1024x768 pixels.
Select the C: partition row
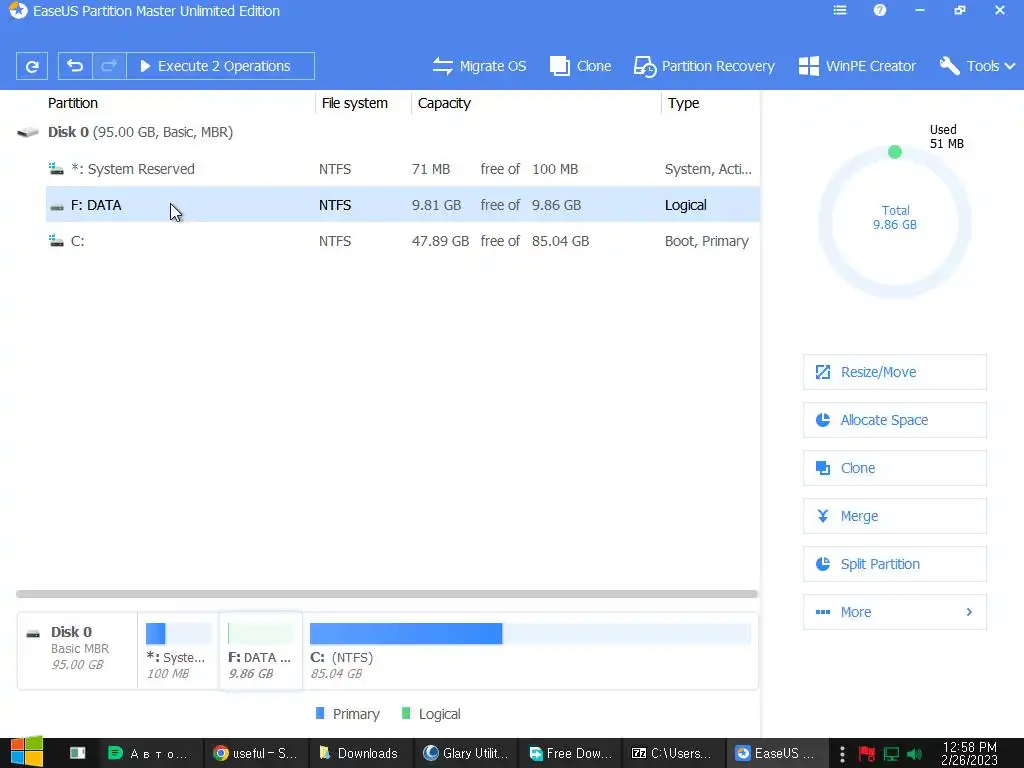(x=402, y=241)
